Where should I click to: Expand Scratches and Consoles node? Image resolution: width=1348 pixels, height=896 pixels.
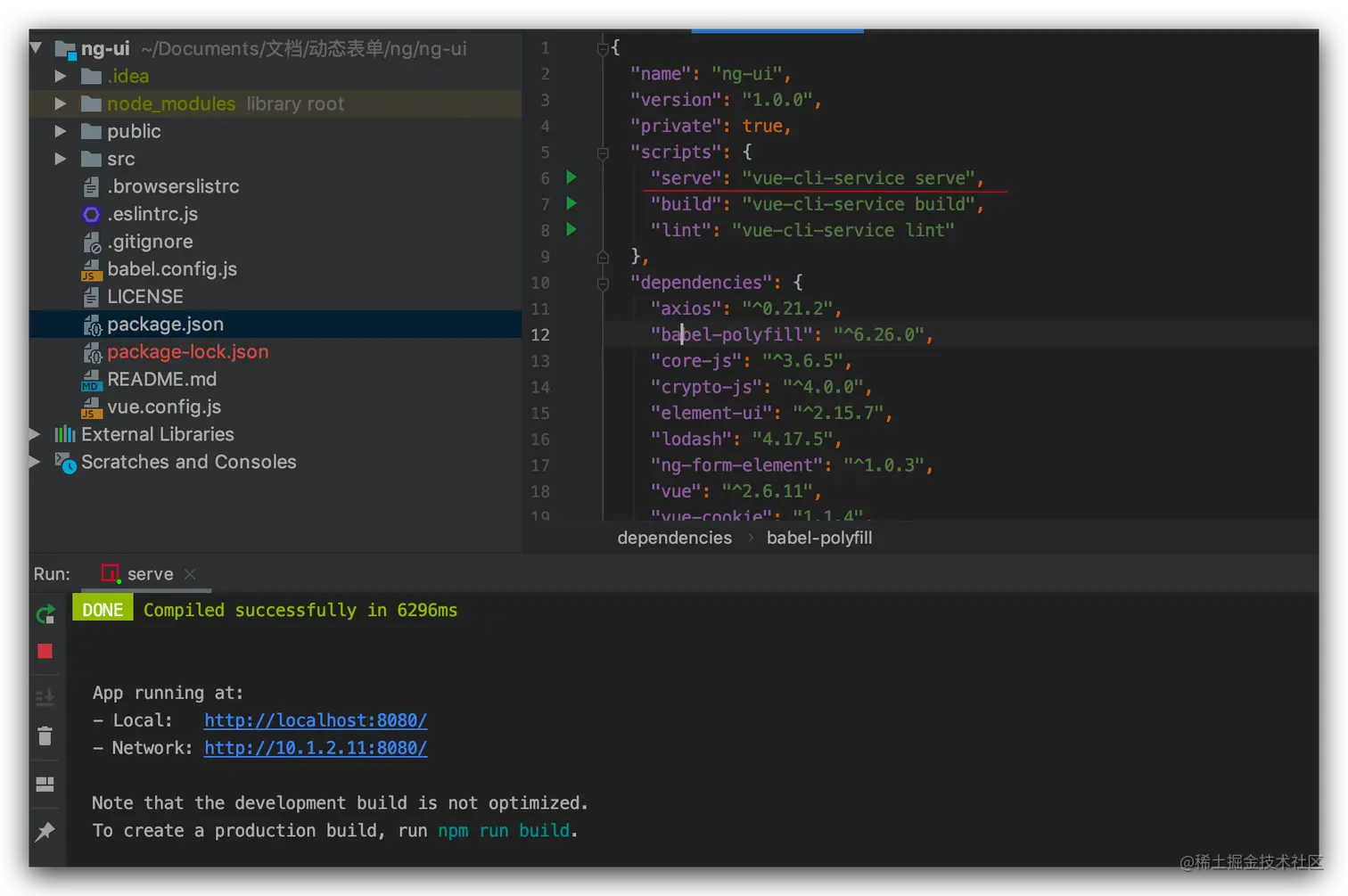[36, 462]
